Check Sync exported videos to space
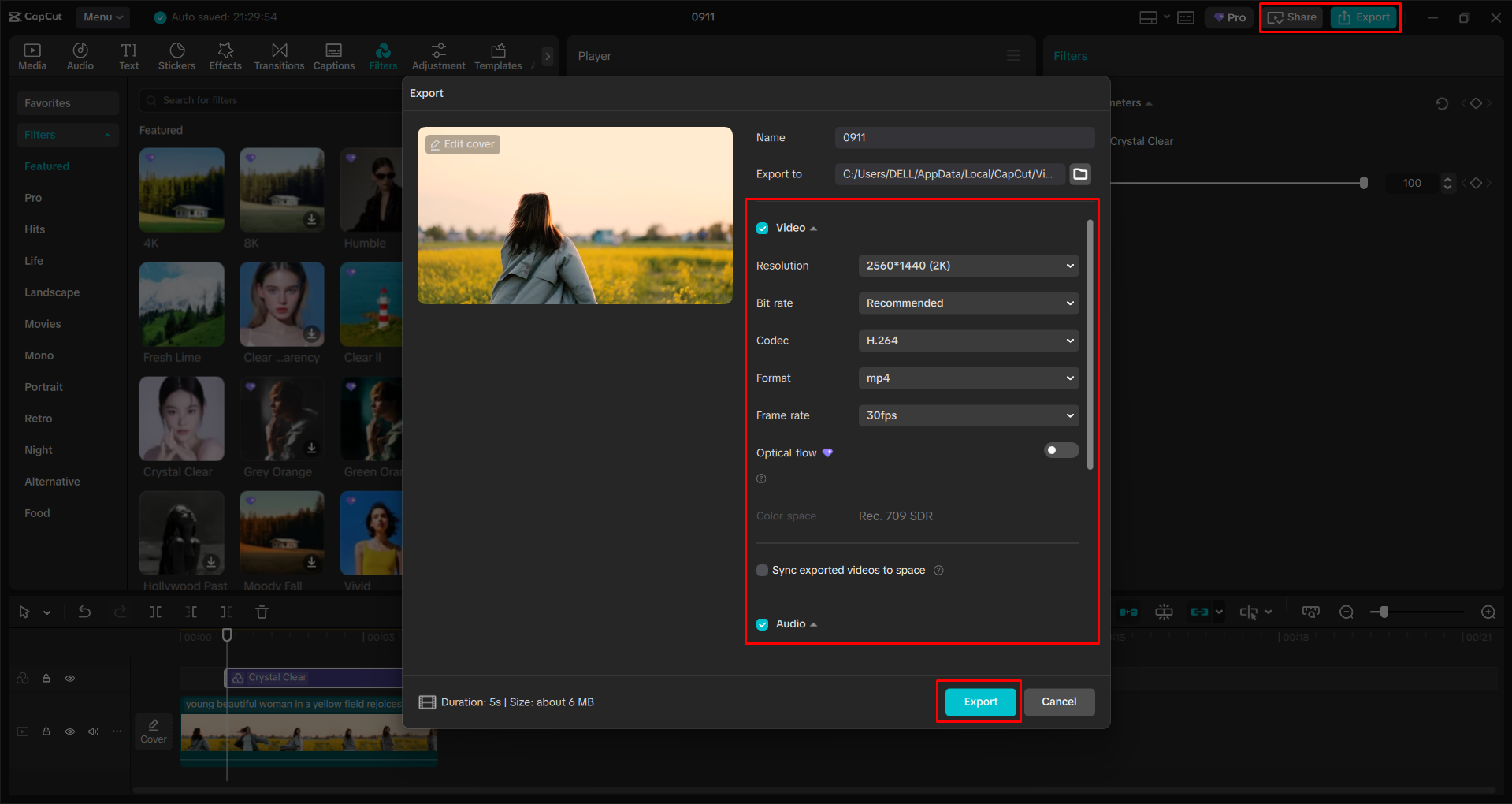The image size is (1512, 804). pos(762,570)
